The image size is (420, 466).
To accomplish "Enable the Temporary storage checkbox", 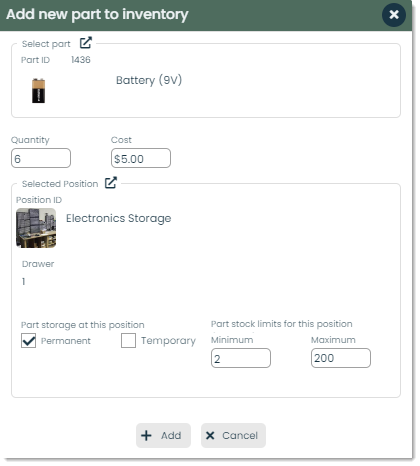I will (128, 341).
